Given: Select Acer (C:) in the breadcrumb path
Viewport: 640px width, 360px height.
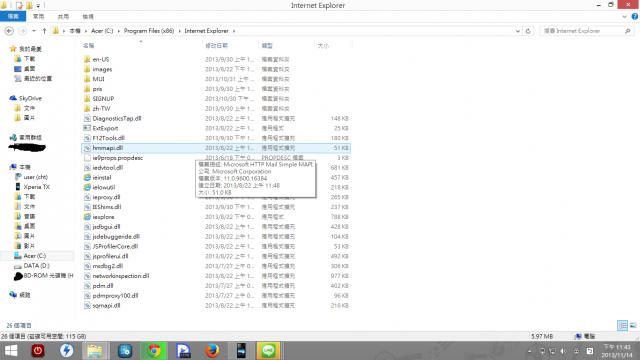Looking at the screenshot, I should click(102, 31).
